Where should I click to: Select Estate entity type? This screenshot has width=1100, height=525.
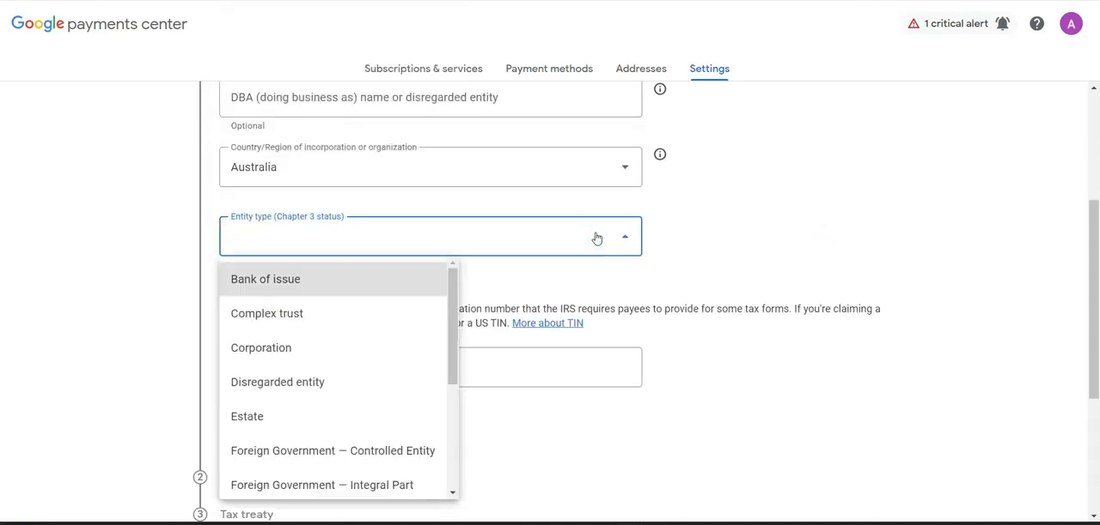coord(333,417)
